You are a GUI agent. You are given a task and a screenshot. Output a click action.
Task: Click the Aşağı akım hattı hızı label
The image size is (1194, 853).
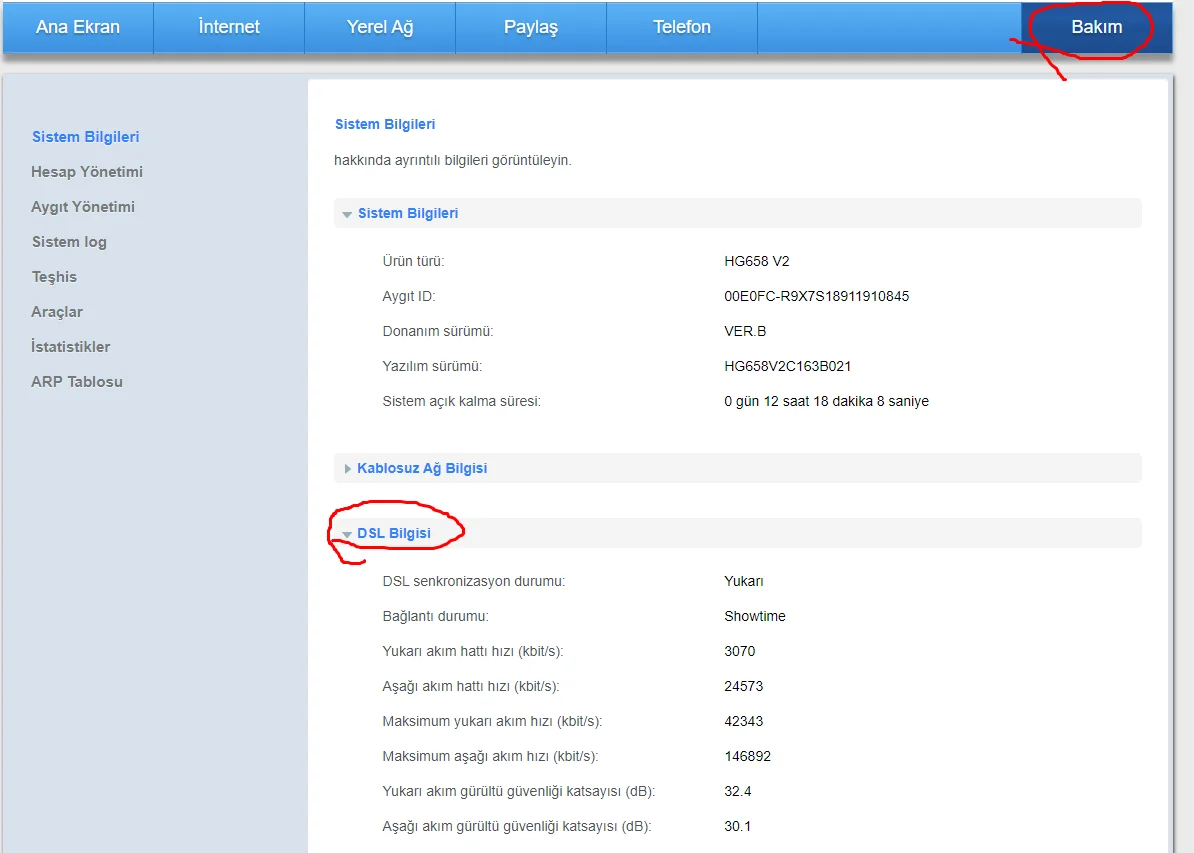(x=471, y=686)
